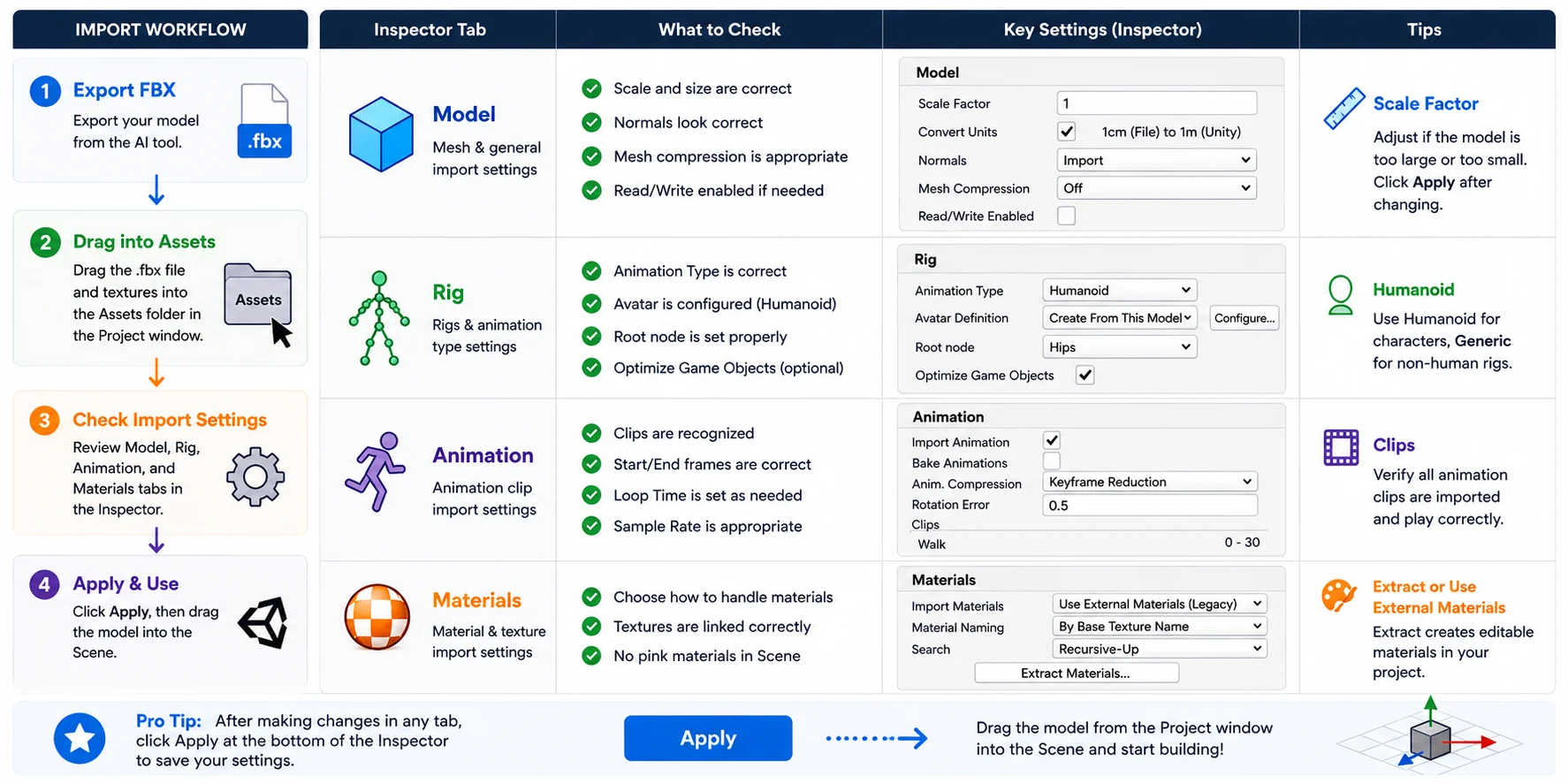The width and height of the screenshot is (1568, 784).
Task: Click the purple running figure Animation icon
Action: click(377, 472)
